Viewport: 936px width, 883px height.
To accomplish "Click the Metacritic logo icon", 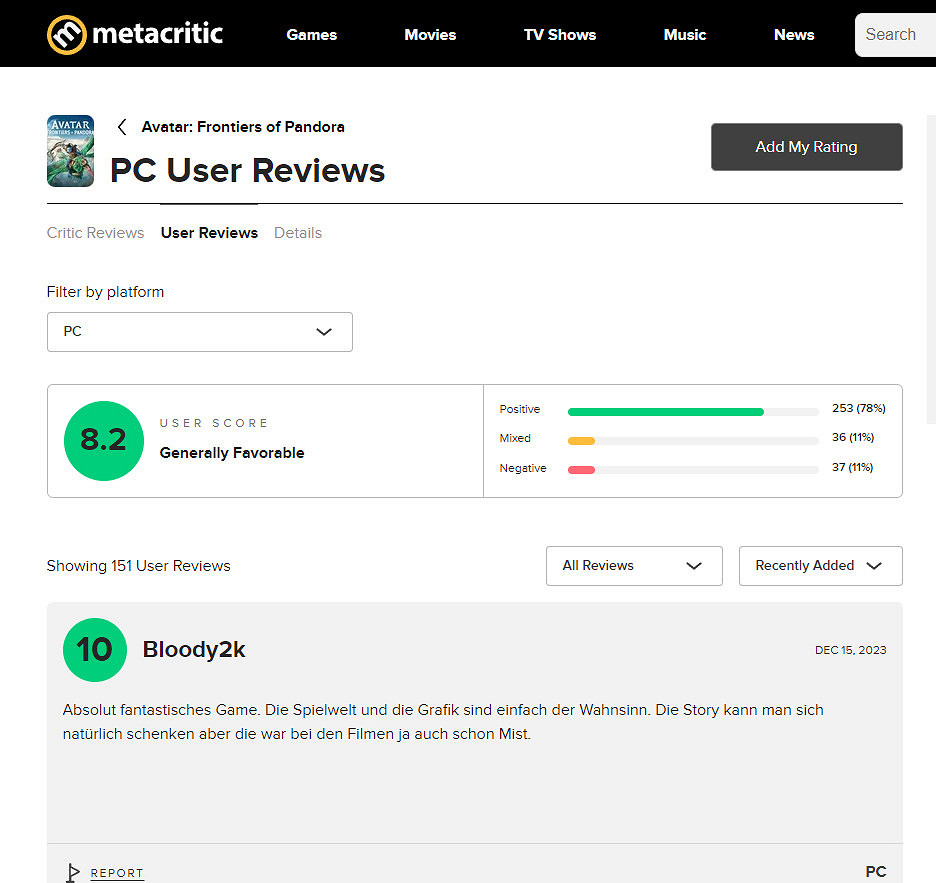I will coord(67,35).
